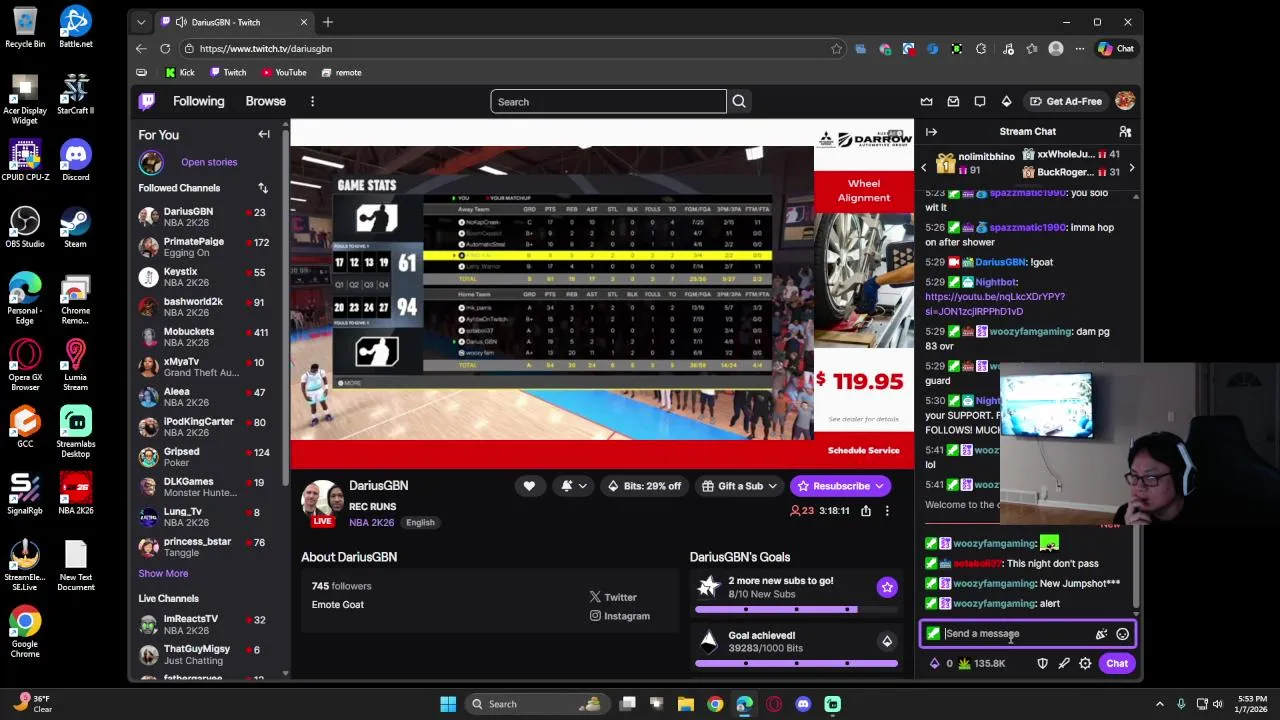
Task: Click the 39283/1000 Bits progress bar
Action: point(796,663)
